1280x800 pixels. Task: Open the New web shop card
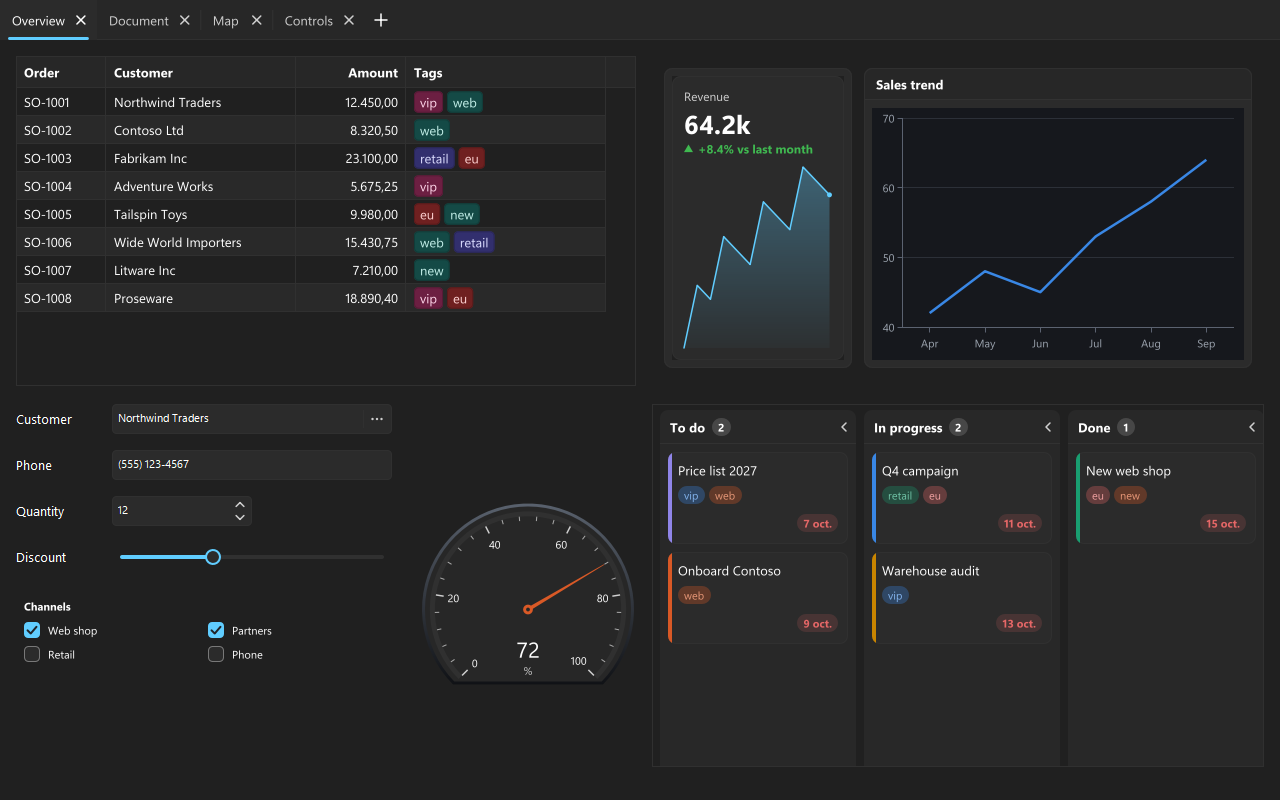point(1166,497)
